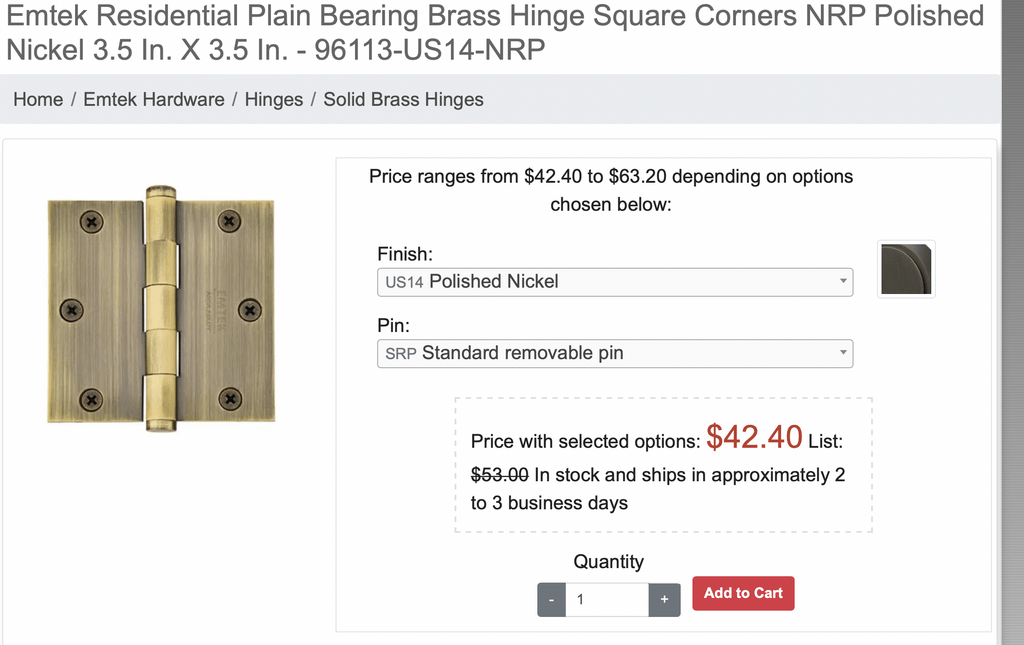The width and height of the screenshot is (1024, 645).
Task: Click the struck-through $53.00 list price
Action: (x=499, y=475)
